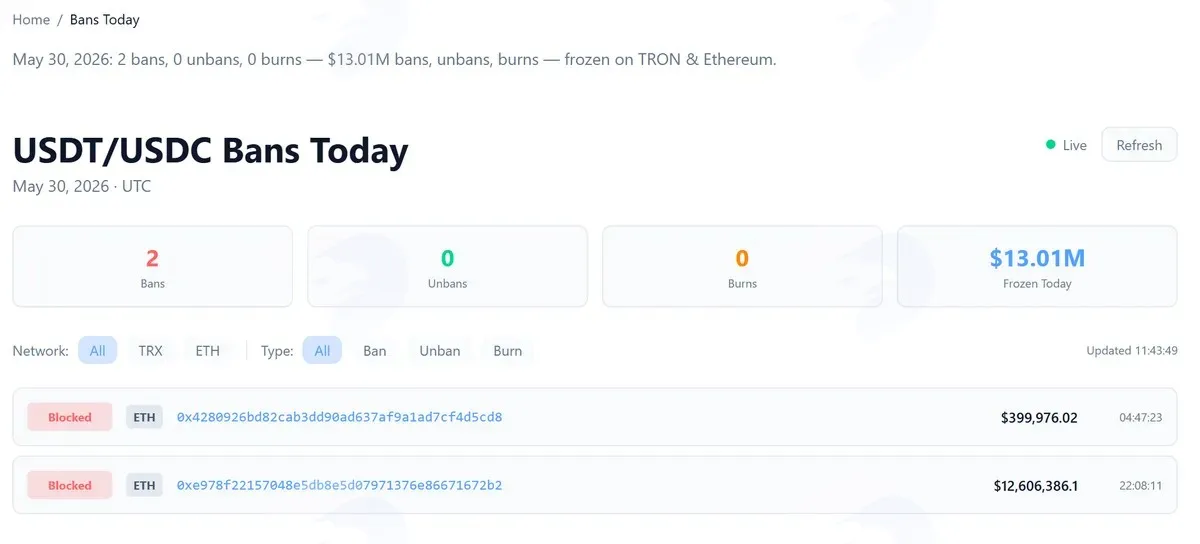Click the Refresh button
Image resolution: width=1200 pixels, height=544 pixels.
pos(1139,145)
